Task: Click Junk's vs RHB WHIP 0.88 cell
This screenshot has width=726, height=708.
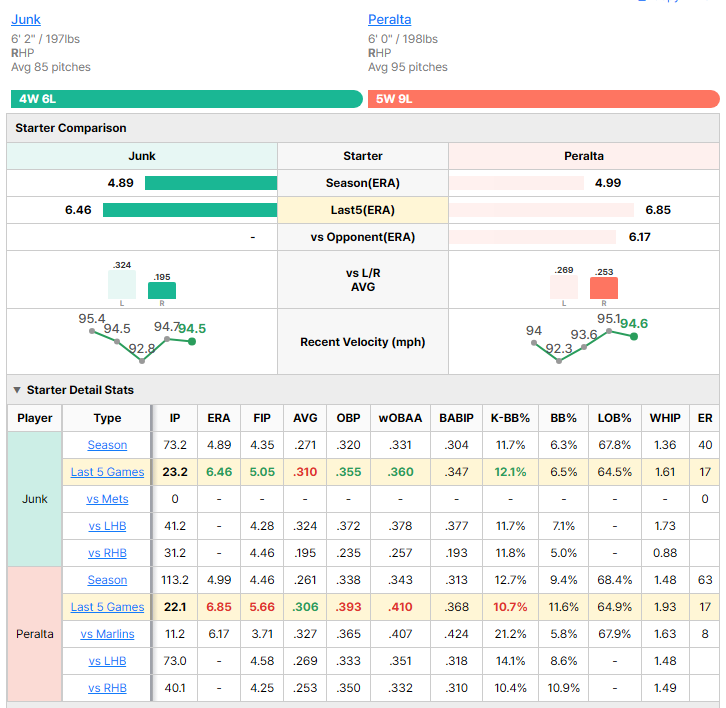Action: 665,553
